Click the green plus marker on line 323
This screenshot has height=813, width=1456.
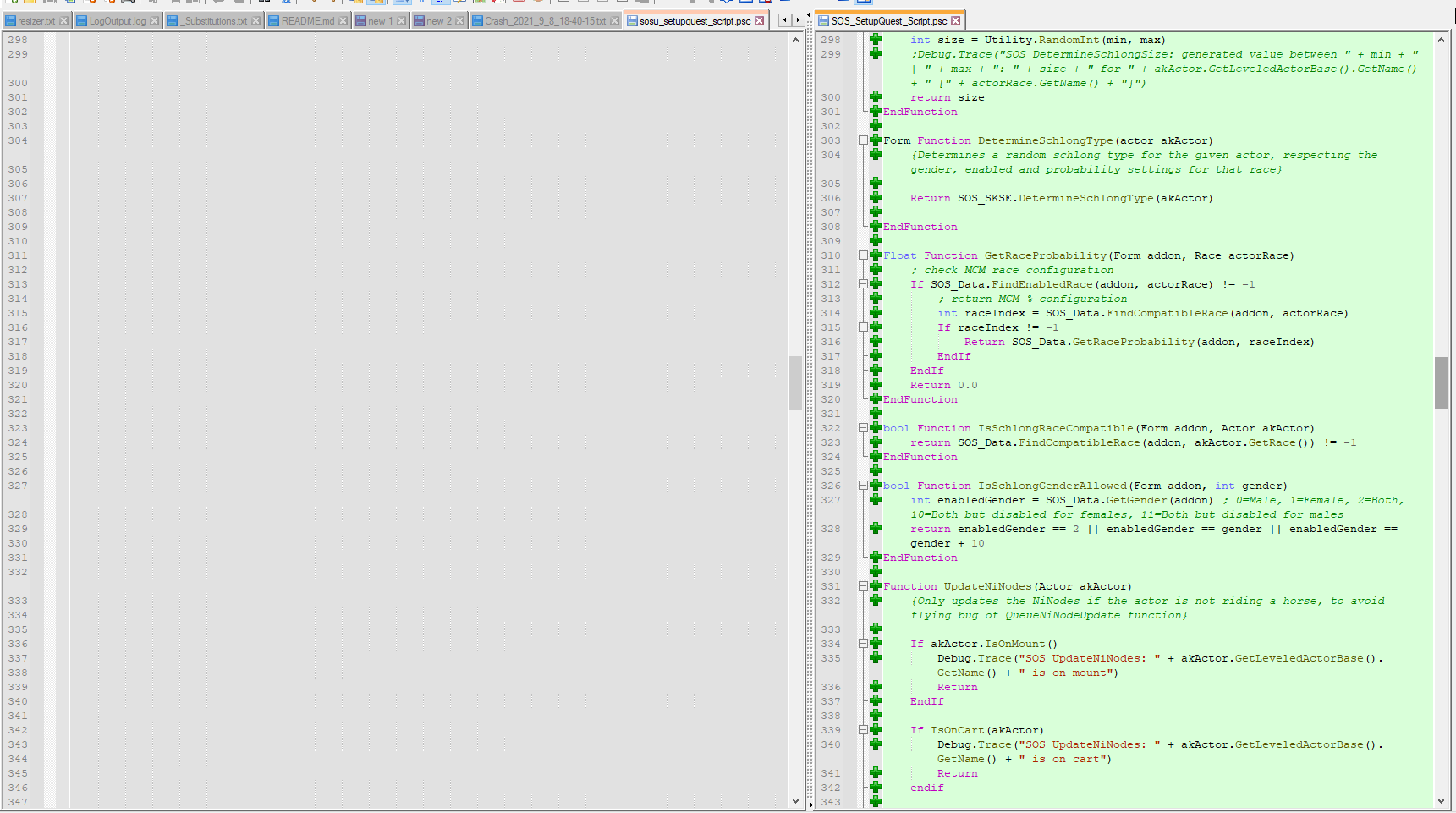click(876, 442)
